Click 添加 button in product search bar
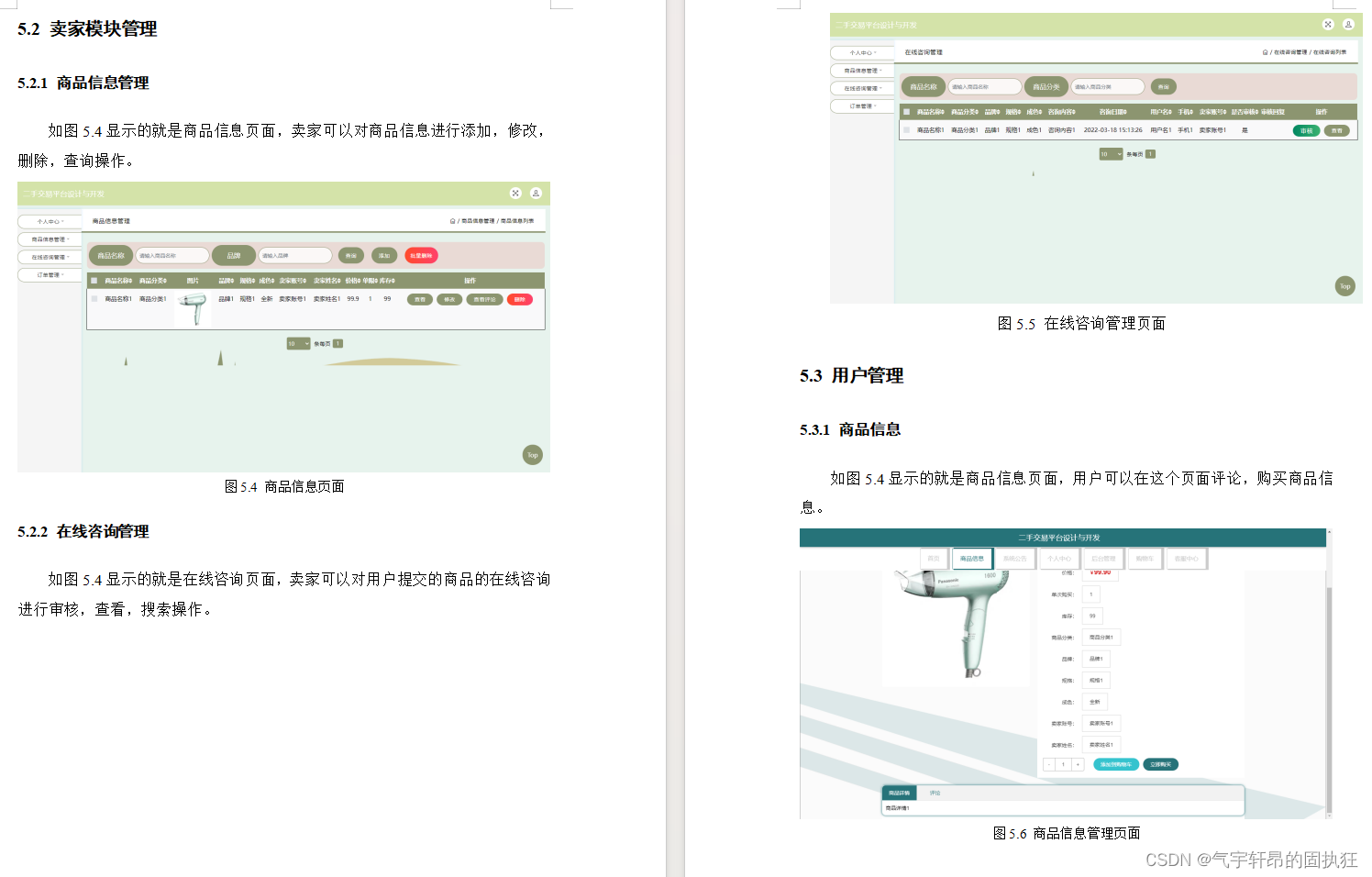Screen dimensions: 1372x877 (384, 256)
